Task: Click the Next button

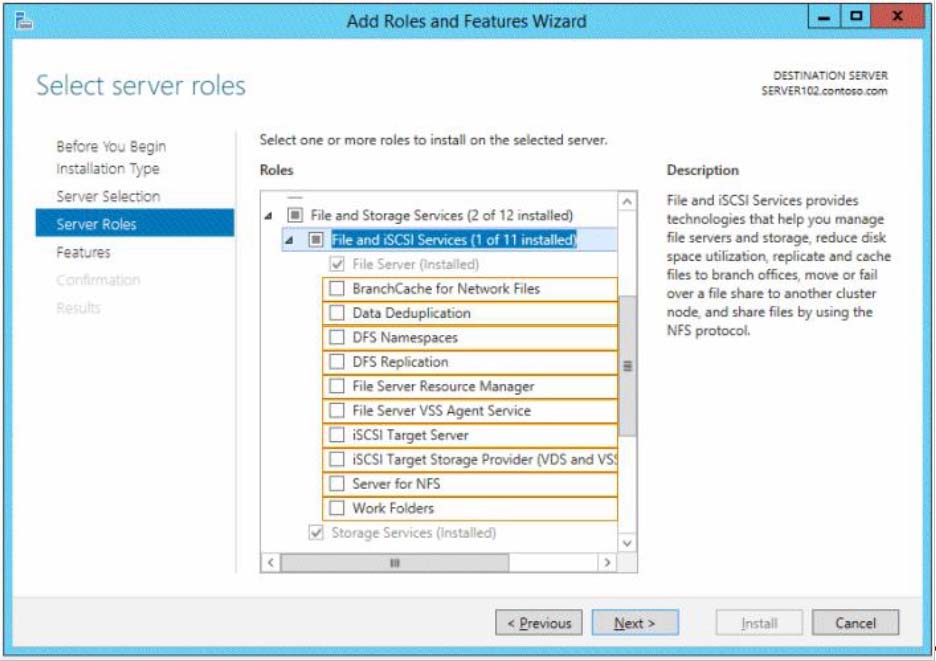Action: pos(635,623)
